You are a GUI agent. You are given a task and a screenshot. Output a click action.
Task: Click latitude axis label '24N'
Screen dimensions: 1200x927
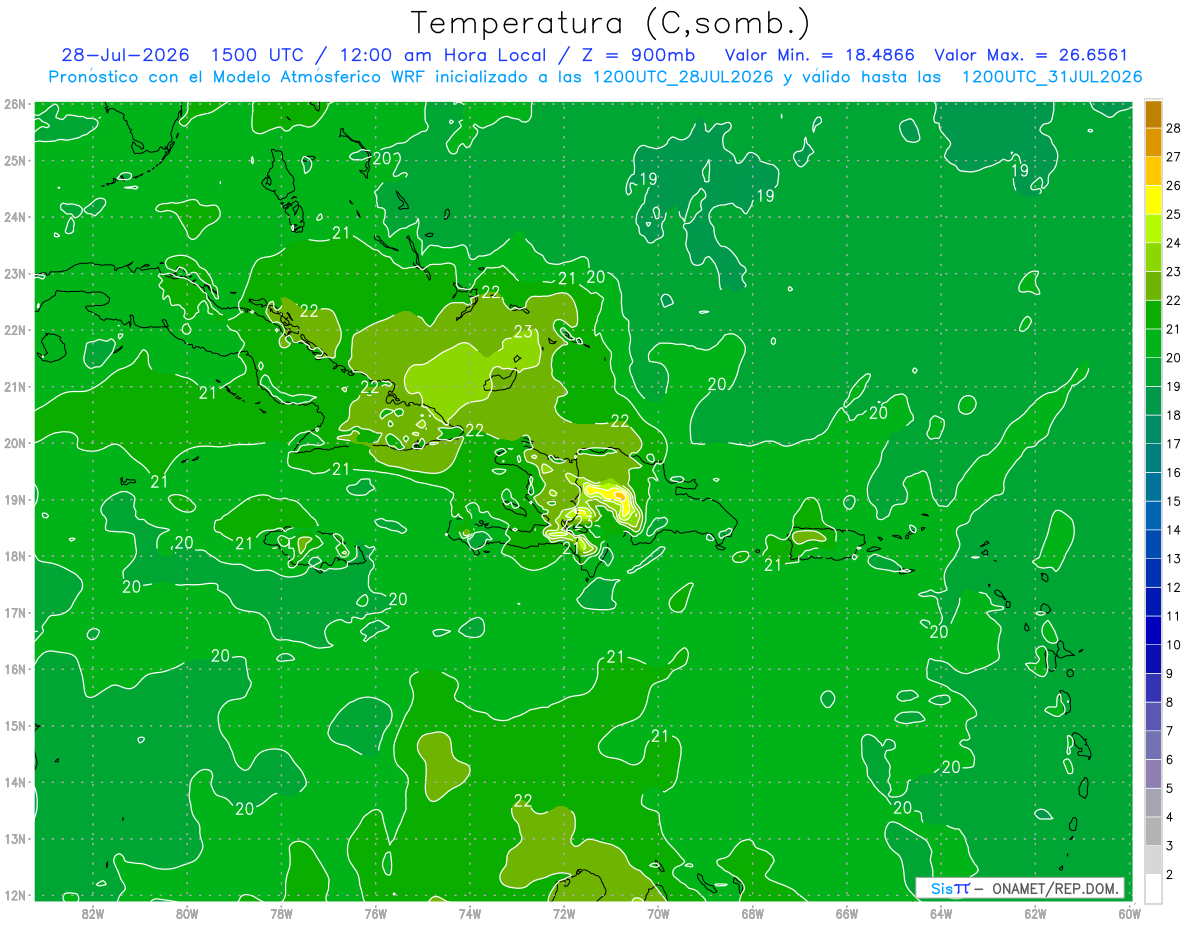[x=14, y=217]
